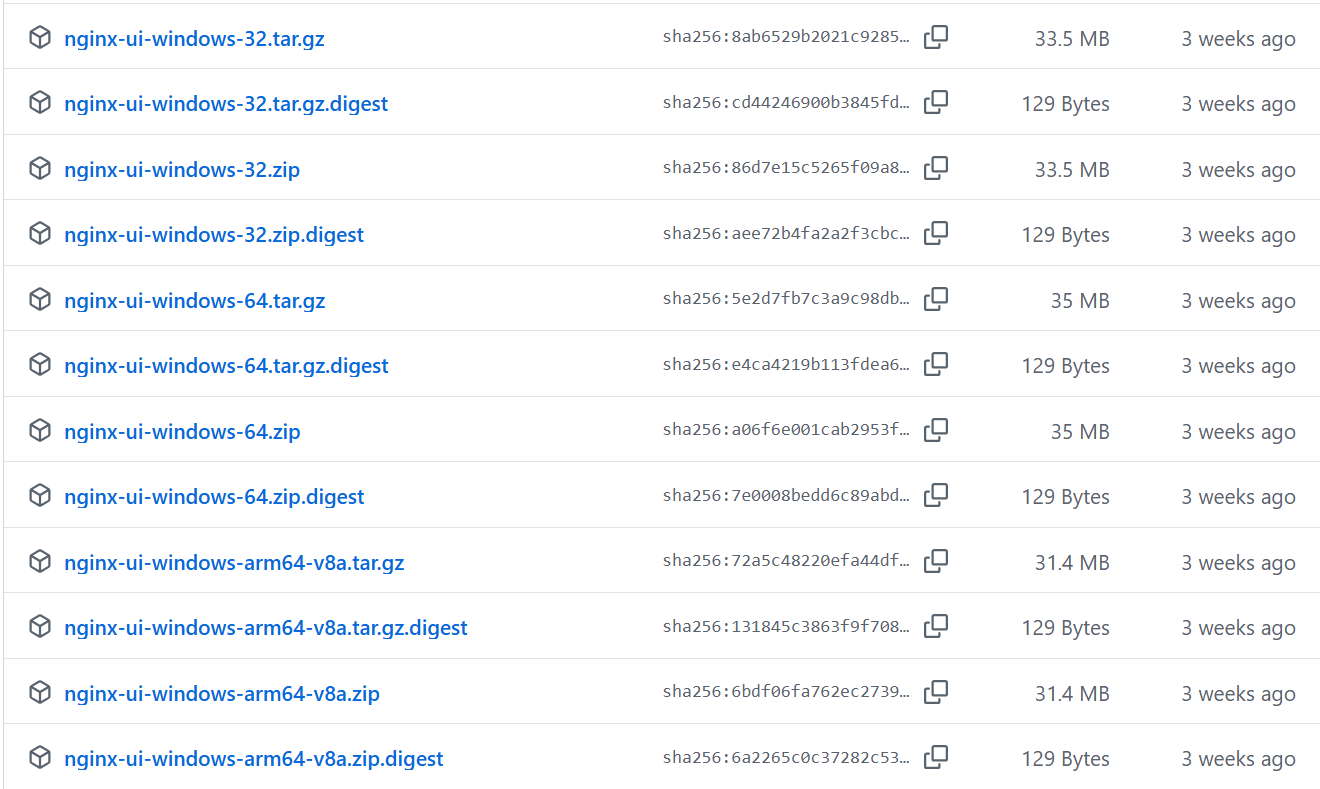This screenshot has height=789, width=1320.
Task: Copy sha256 hash for nginx-ui-windows-32.tar.gz
Action: [x=936, y=38]
